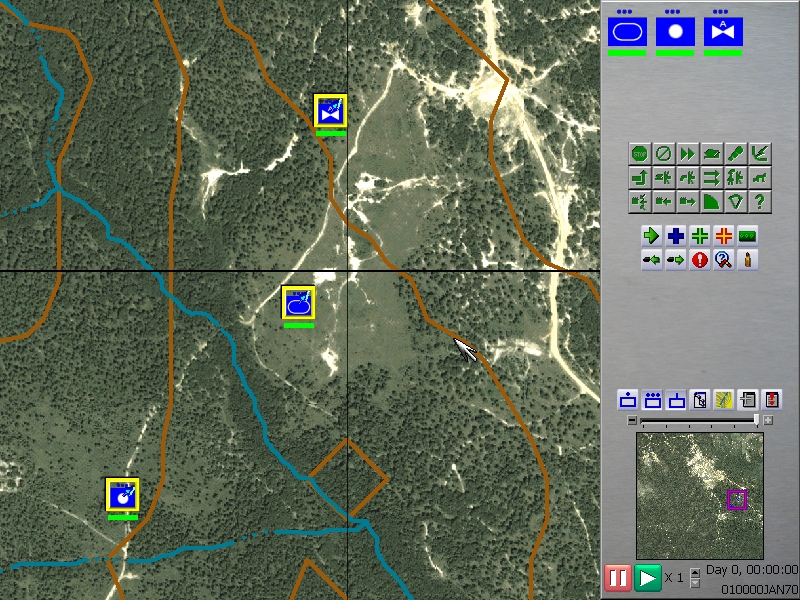
Task: Click the blue plus icon
Action: [673, 235]
